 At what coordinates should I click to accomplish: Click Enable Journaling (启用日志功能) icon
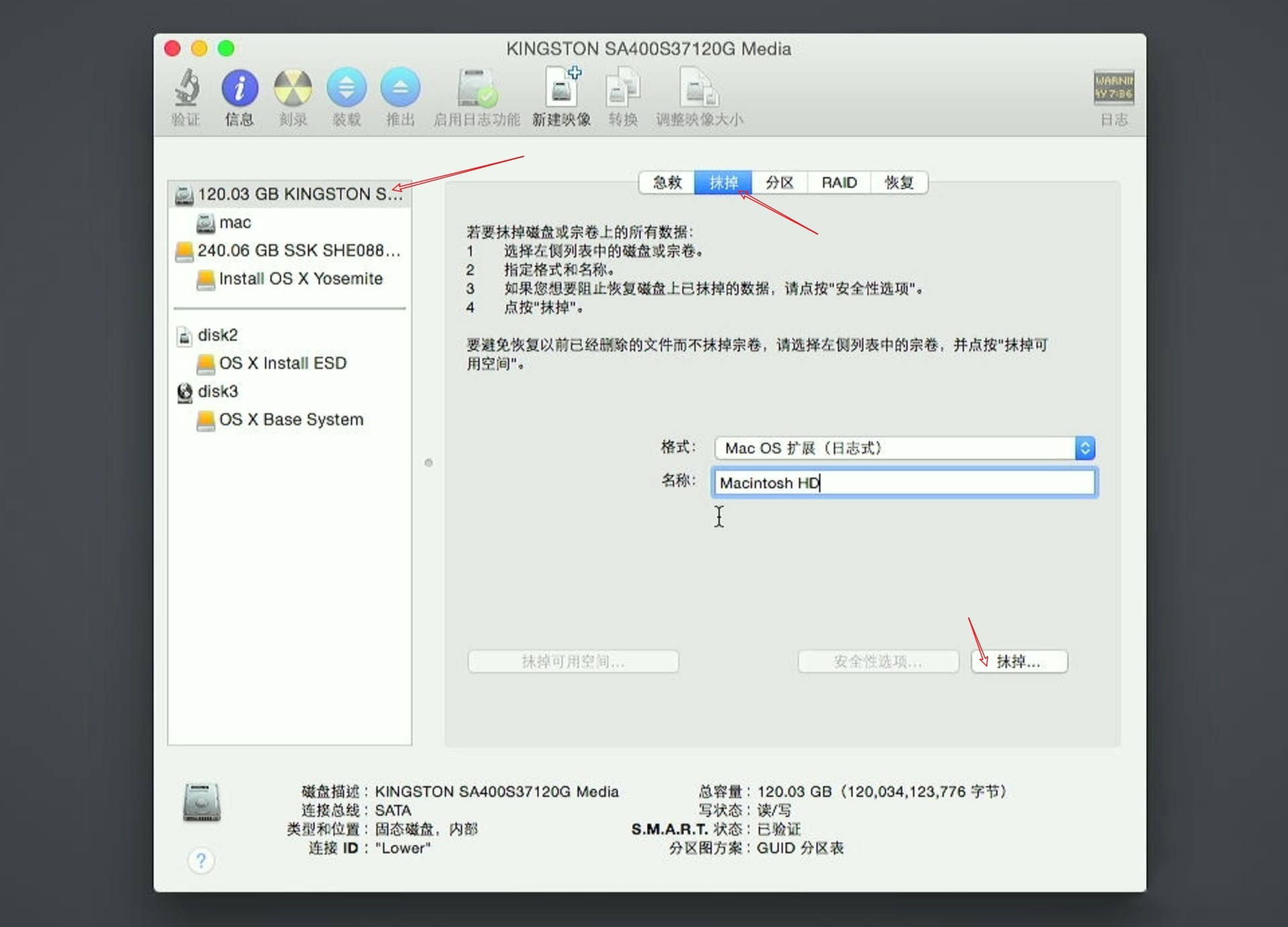coord(476,89)
